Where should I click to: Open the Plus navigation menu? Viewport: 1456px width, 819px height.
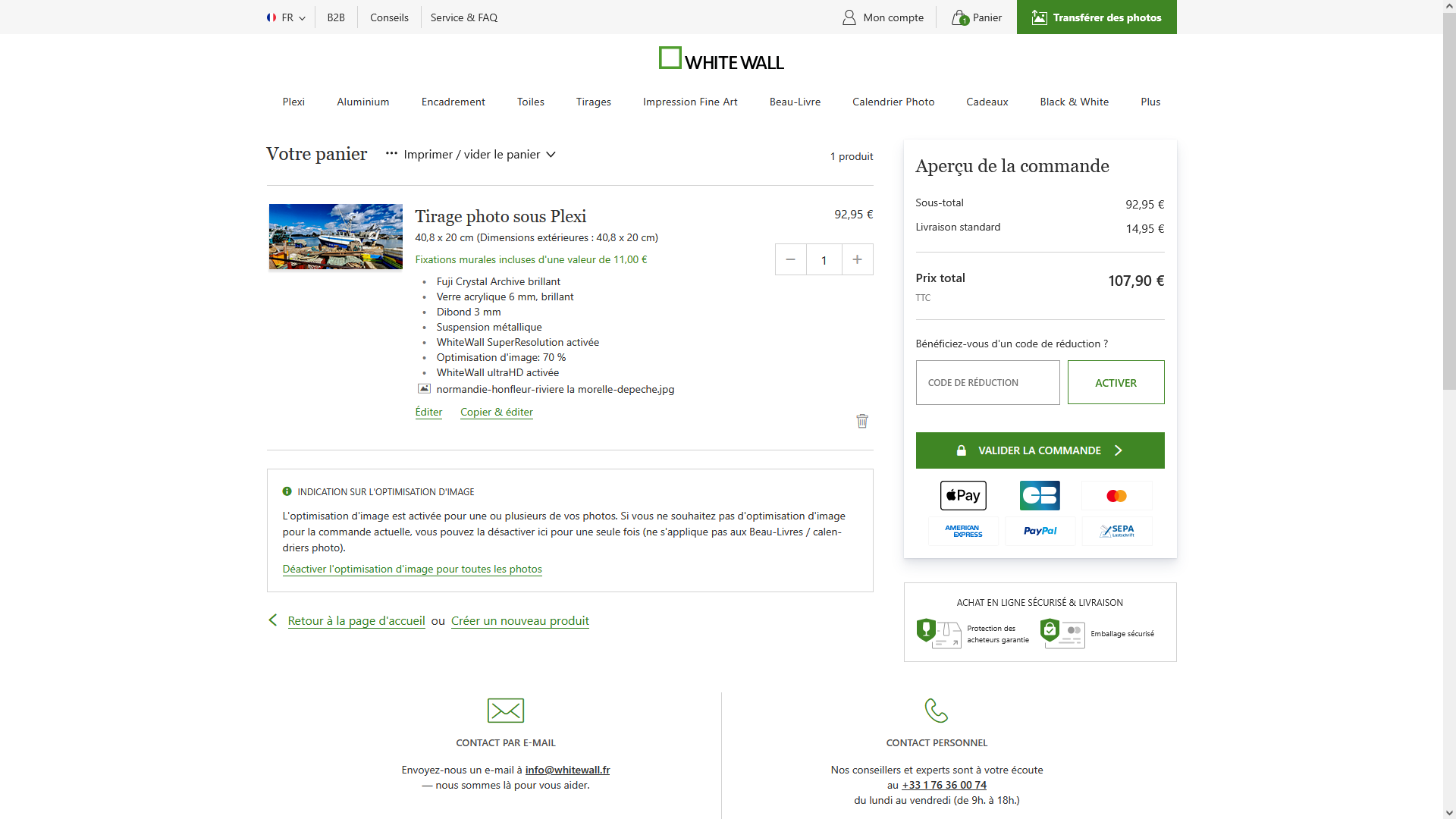1150,102
